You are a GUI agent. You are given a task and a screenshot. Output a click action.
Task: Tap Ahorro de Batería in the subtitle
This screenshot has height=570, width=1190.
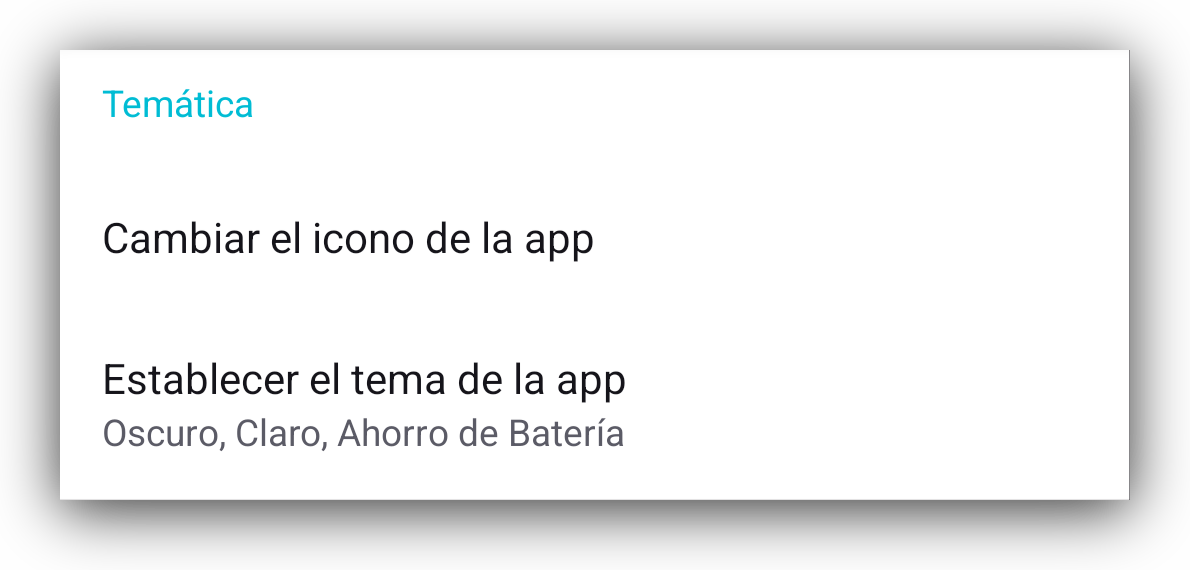(x=481, y=435)
